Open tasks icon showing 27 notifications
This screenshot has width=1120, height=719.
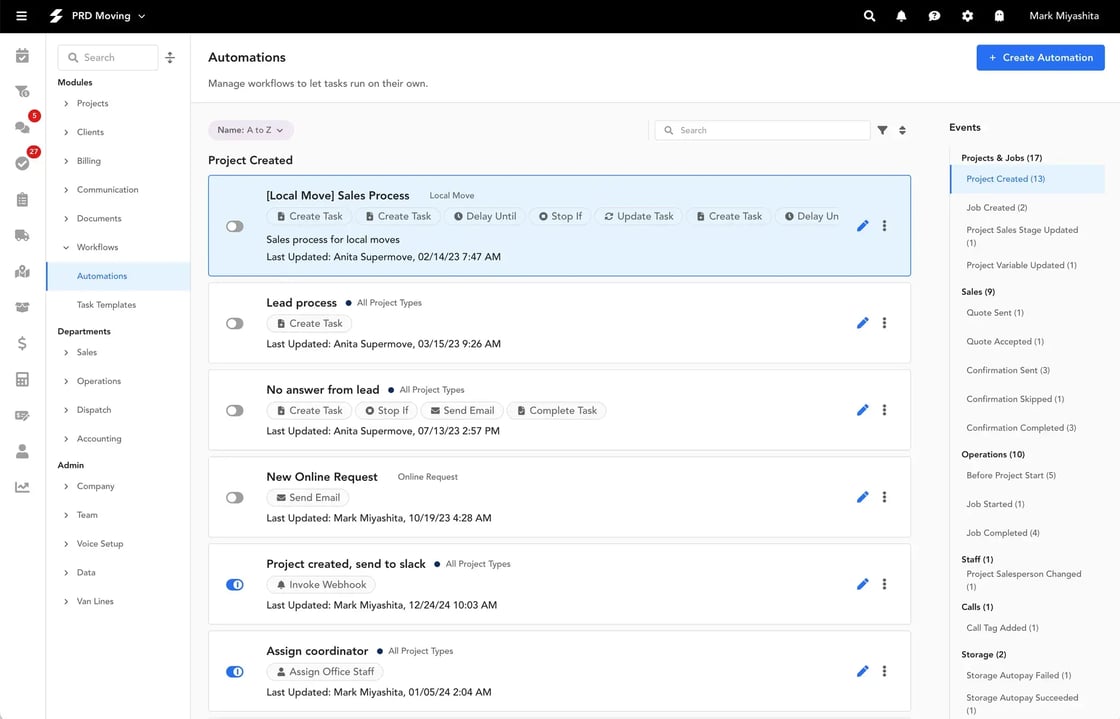(x=22, y=162)
